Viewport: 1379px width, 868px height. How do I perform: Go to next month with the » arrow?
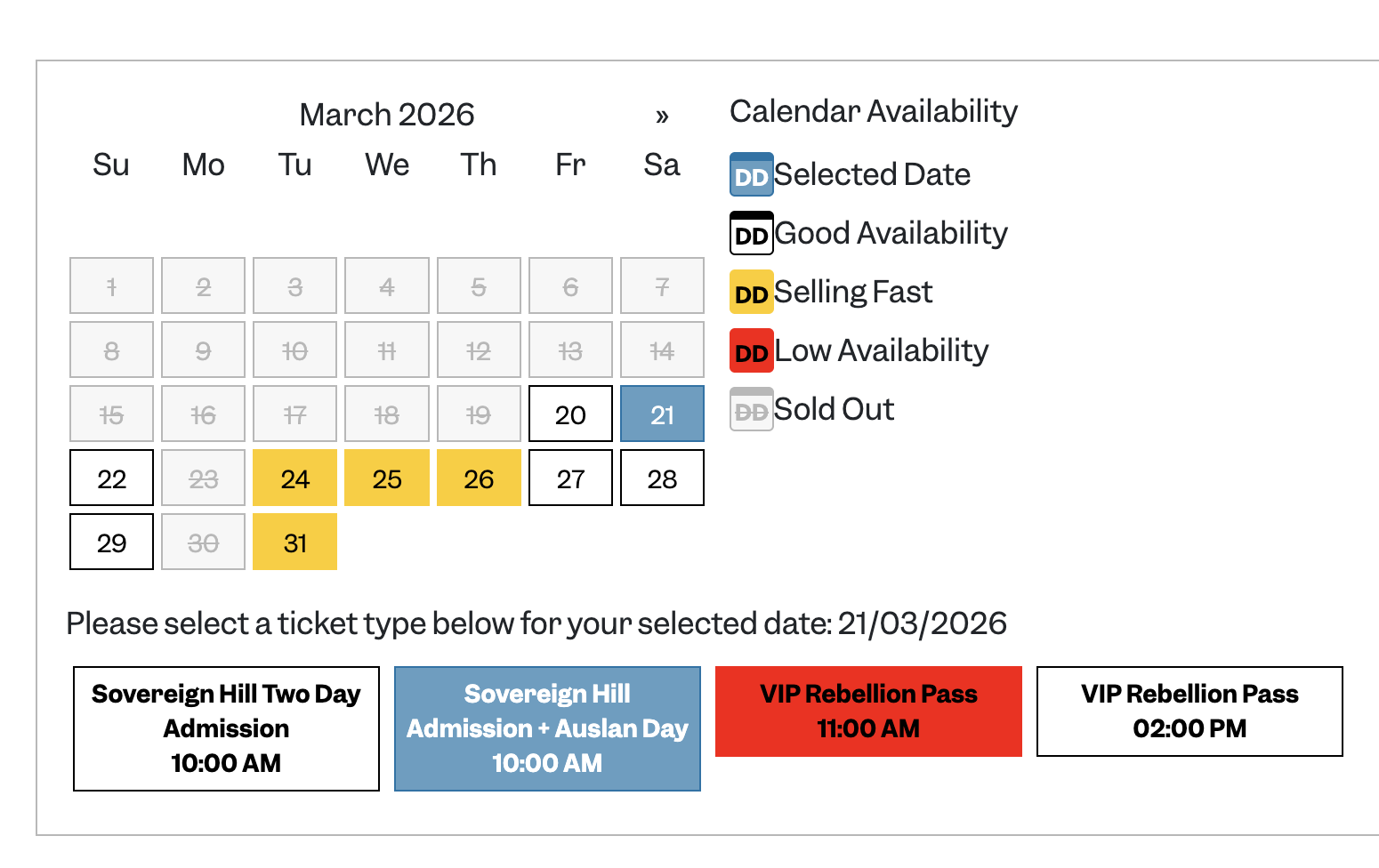[662, 116]
